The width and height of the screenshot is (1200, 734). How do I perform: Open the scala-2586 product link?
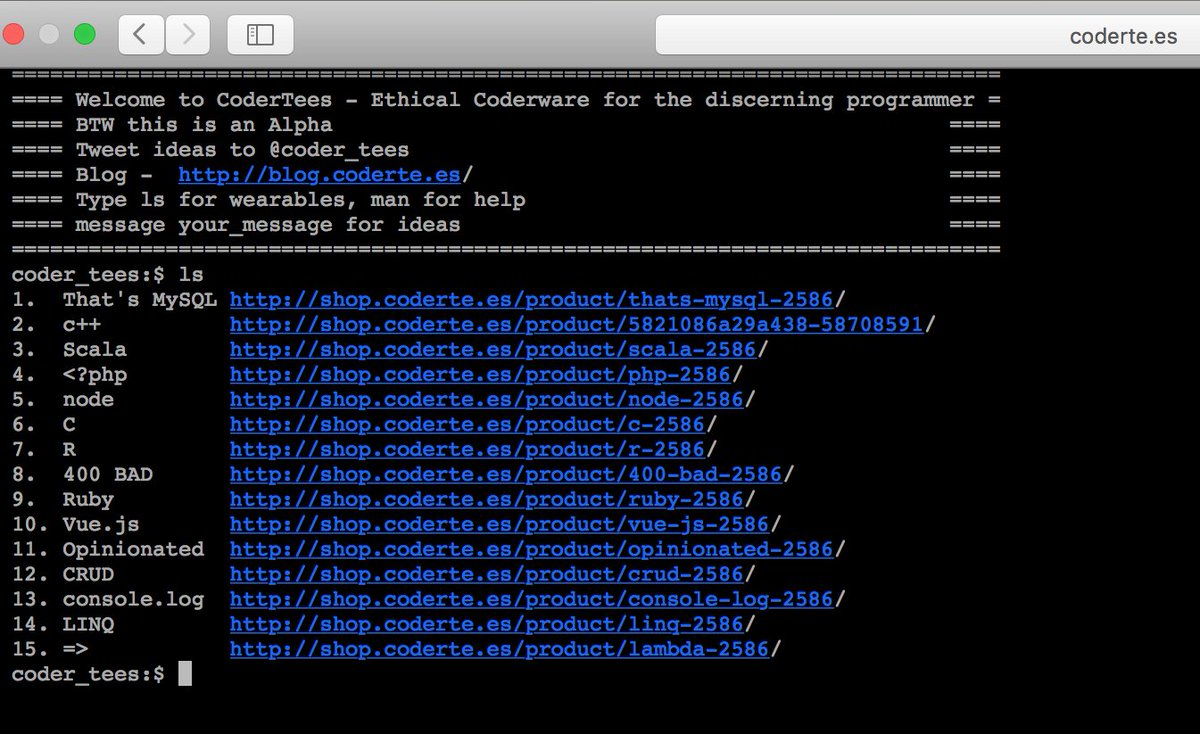[493, 350]
